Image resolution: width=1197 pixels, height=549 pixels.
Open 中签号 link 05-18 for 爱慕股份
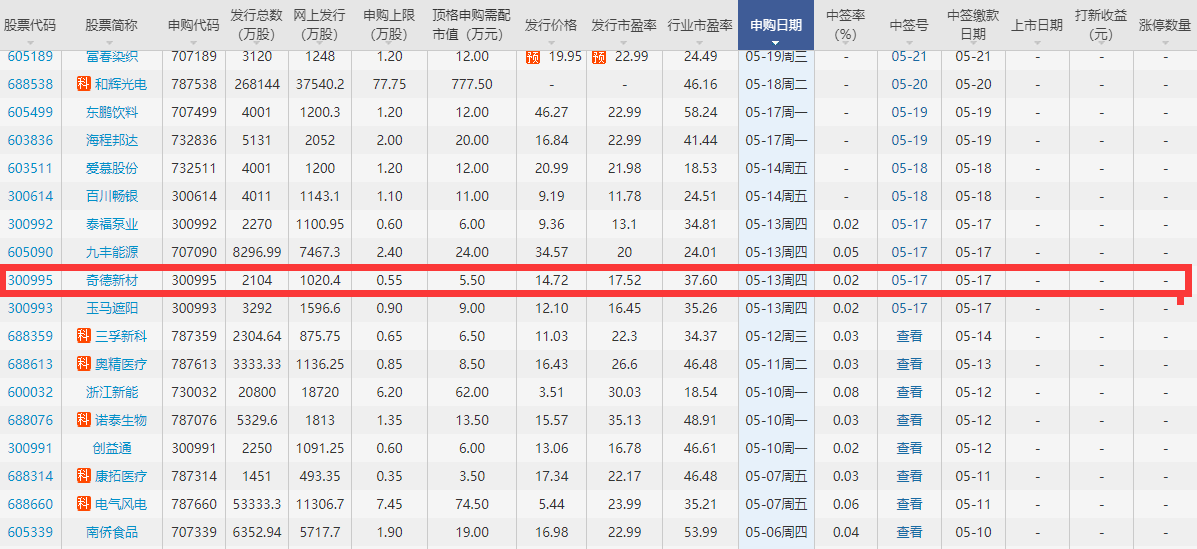(909, 168)
